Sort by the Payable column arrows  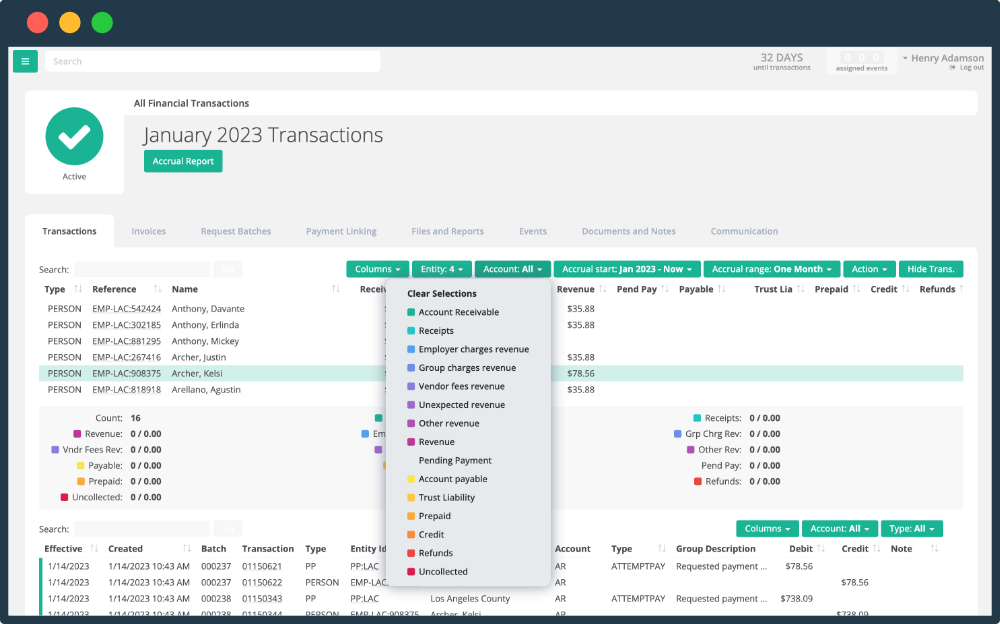[x=721, y=289]
